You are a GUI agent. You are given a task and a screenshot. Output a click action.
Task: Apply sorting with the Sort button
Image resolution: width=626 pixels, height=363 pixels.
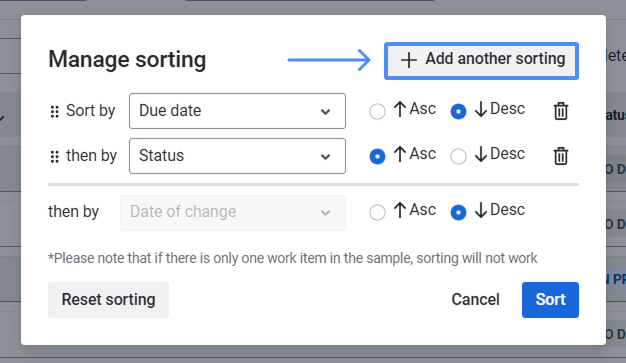tap(550, 300)
